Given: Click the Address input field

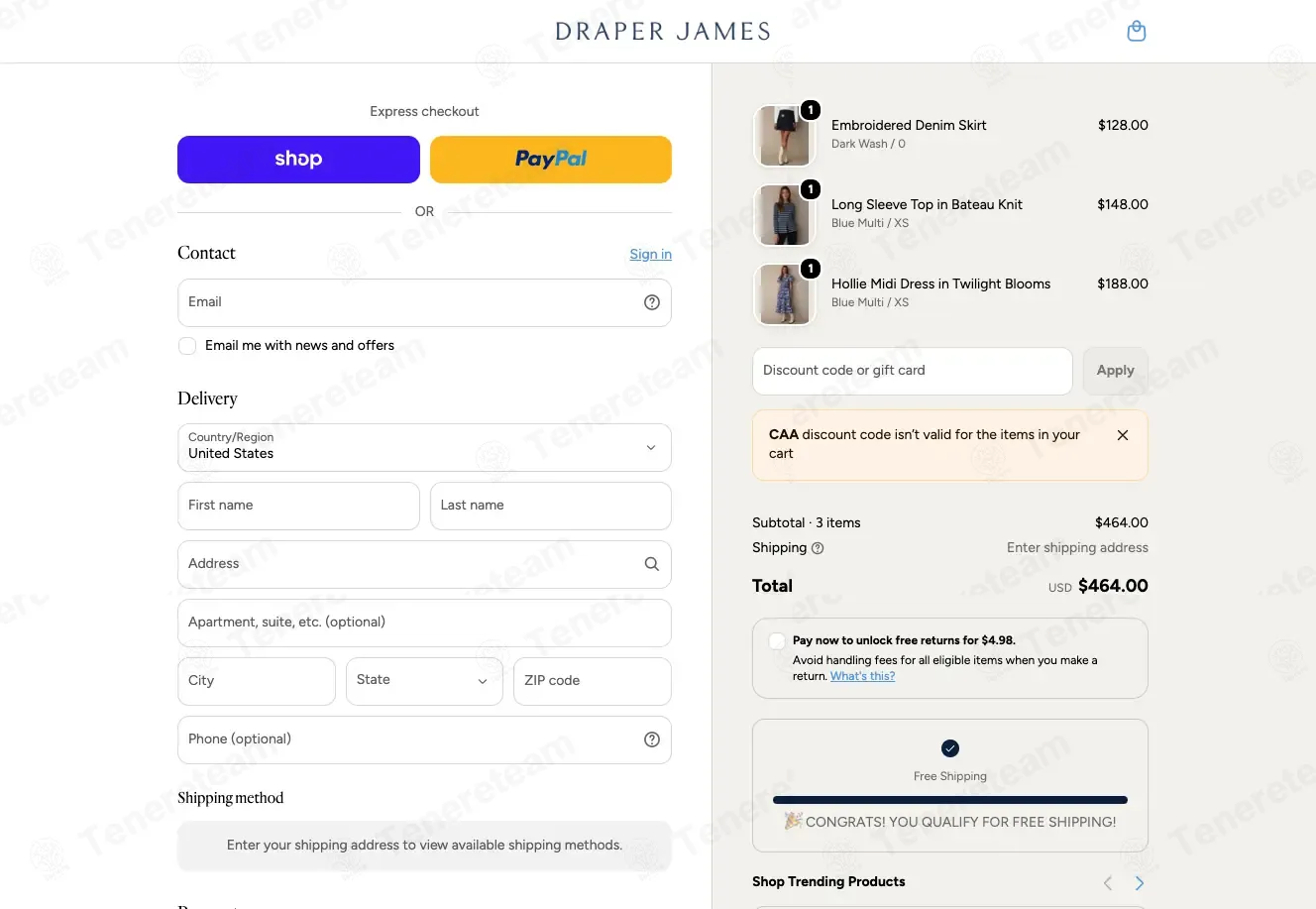Looking at the screenshot, I should (424, 564).
